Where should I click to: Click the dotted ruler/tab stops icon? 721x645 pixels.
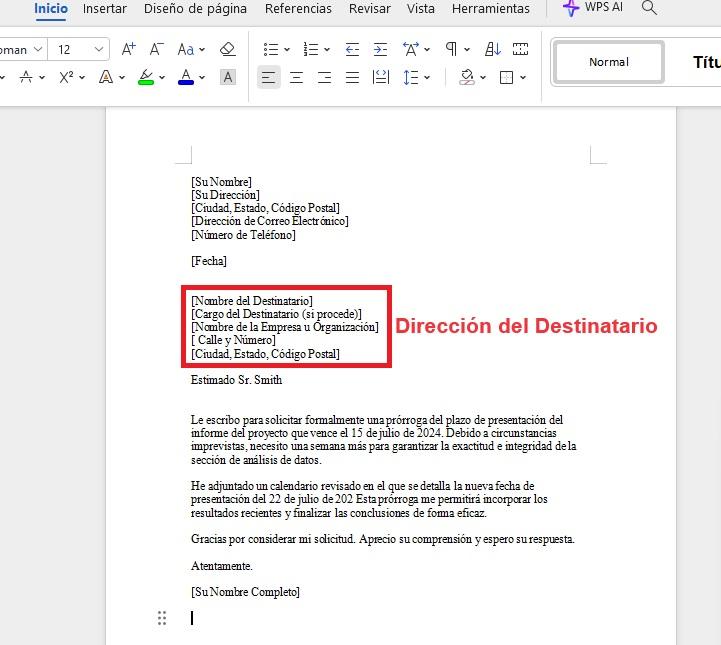pos(521,49)
